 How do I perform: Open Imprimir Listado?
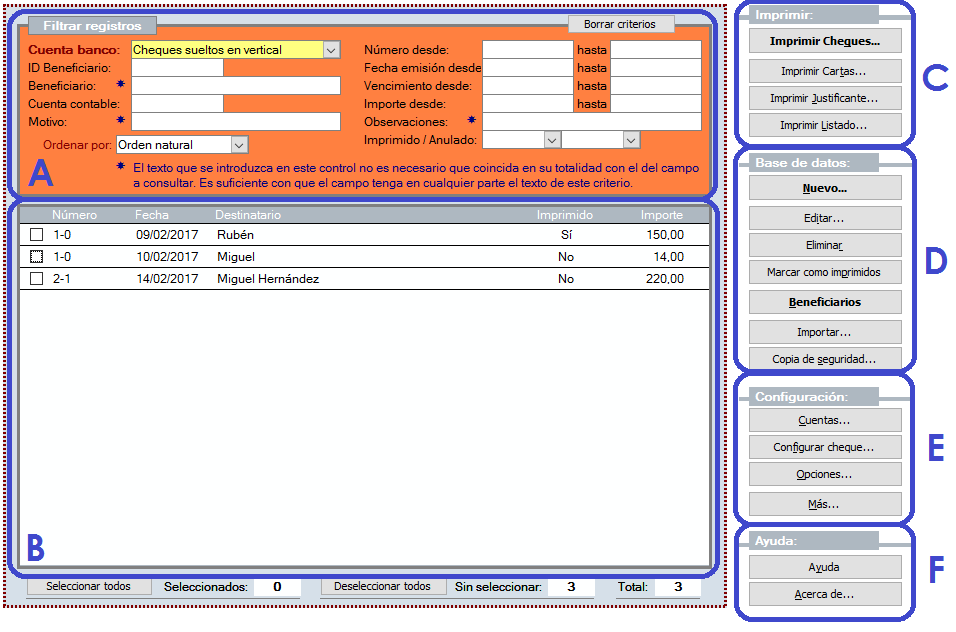(x=824, y=125)
